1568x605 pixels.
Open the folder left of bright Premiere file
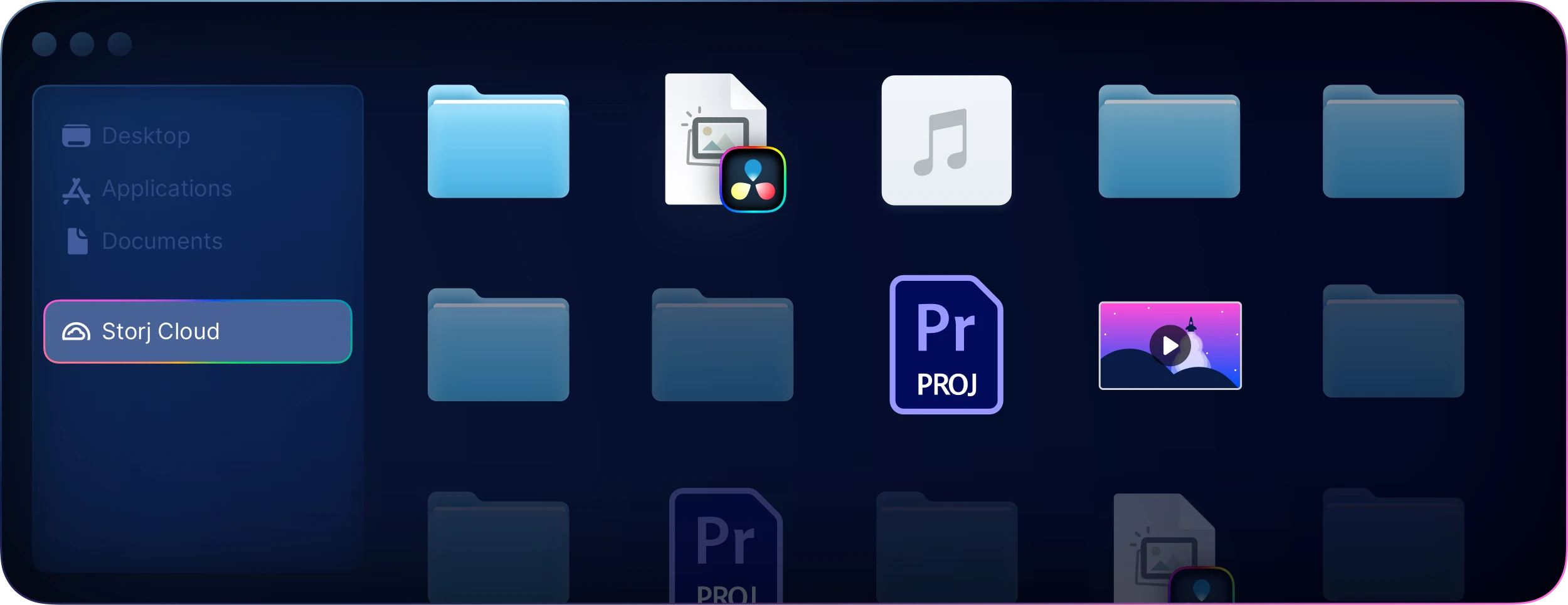[x=723, y=344]
